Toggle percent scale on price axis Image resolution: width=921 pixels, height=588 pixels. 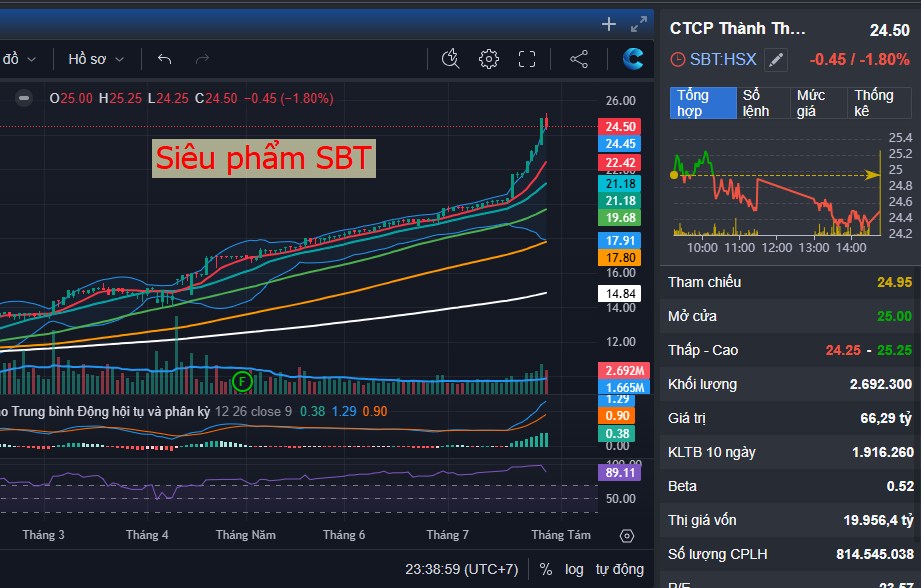[546, 569]
